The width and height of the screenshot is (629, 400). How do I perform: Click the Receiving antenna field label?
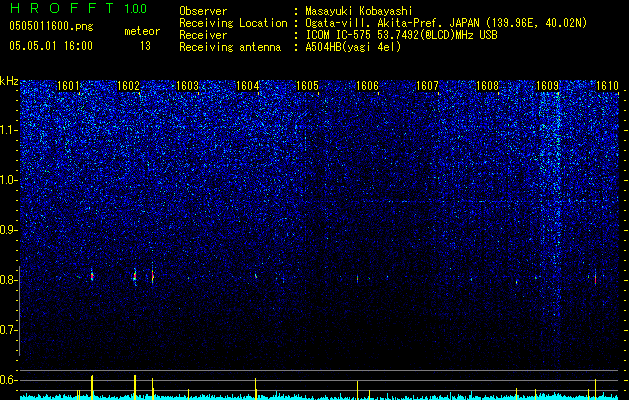pyautogui.click(x=230, y=47)
